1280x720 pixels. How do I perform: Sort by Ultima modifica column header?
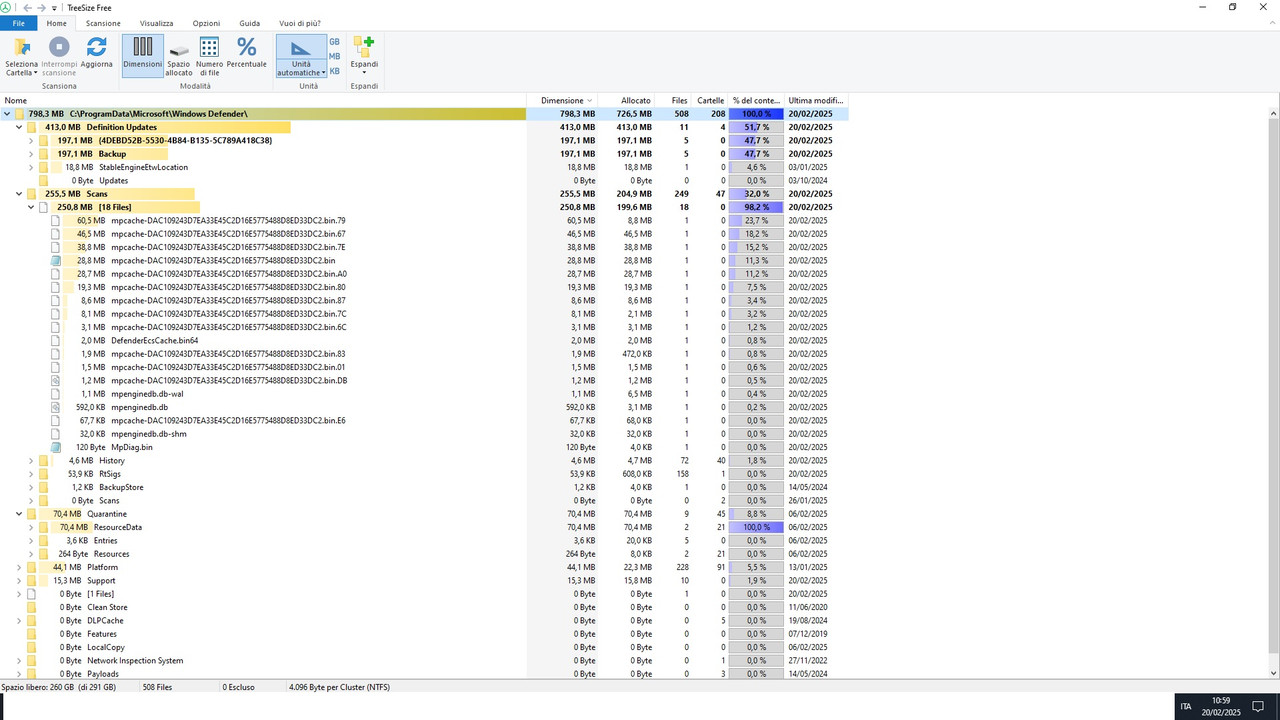click(x=816, y=100)
